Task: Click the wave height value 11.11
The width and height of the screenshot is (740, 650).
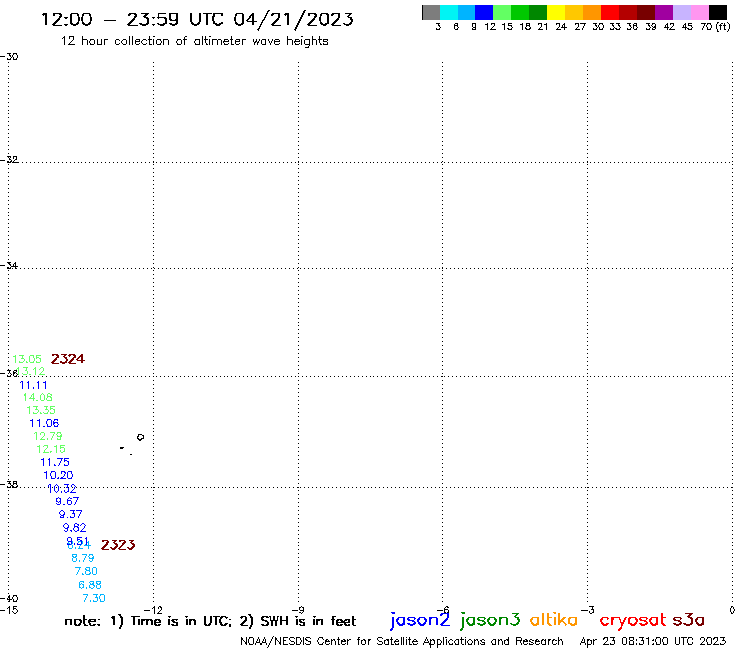Action: pos(33,385)
